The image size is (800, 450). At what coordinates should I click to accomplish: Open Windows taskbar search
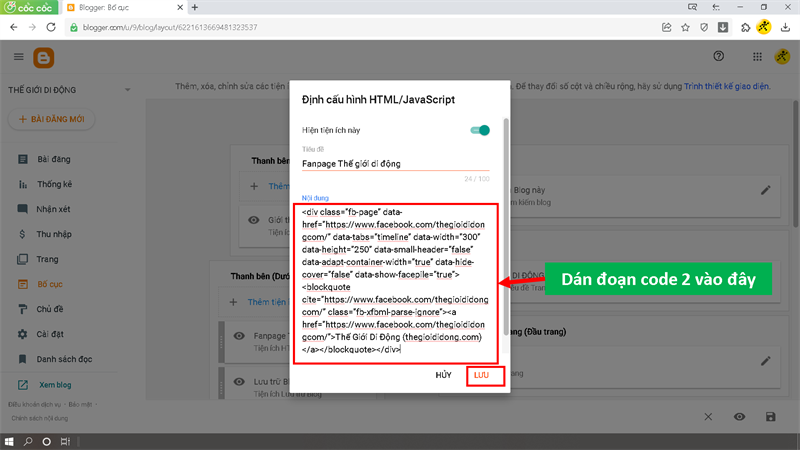tap(28, 441)
